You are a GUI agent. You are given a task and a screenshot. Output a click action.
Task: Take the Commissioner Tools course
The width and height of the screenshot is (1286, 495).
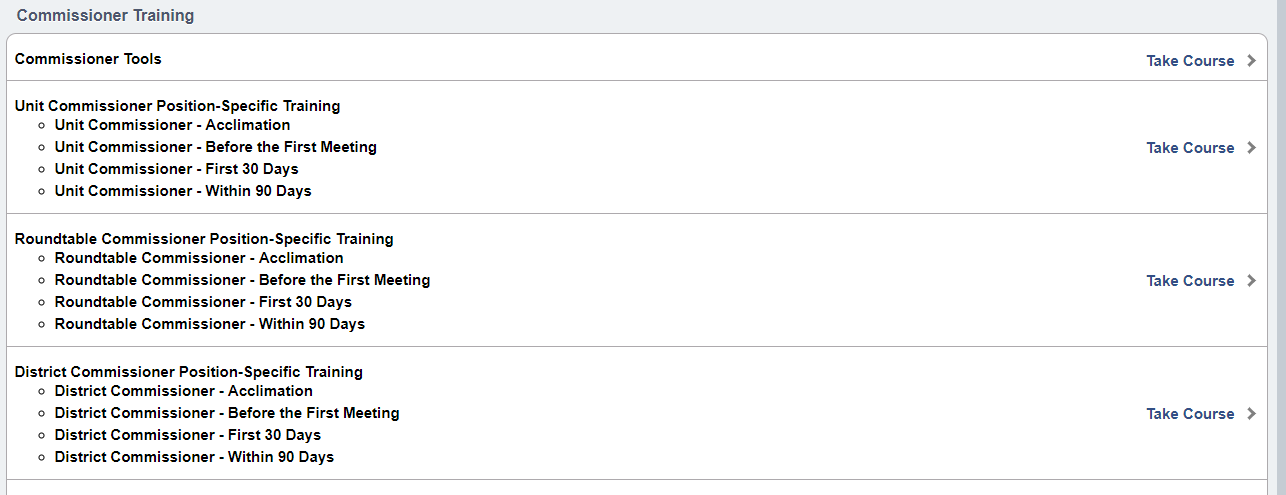coord(1190,61)
